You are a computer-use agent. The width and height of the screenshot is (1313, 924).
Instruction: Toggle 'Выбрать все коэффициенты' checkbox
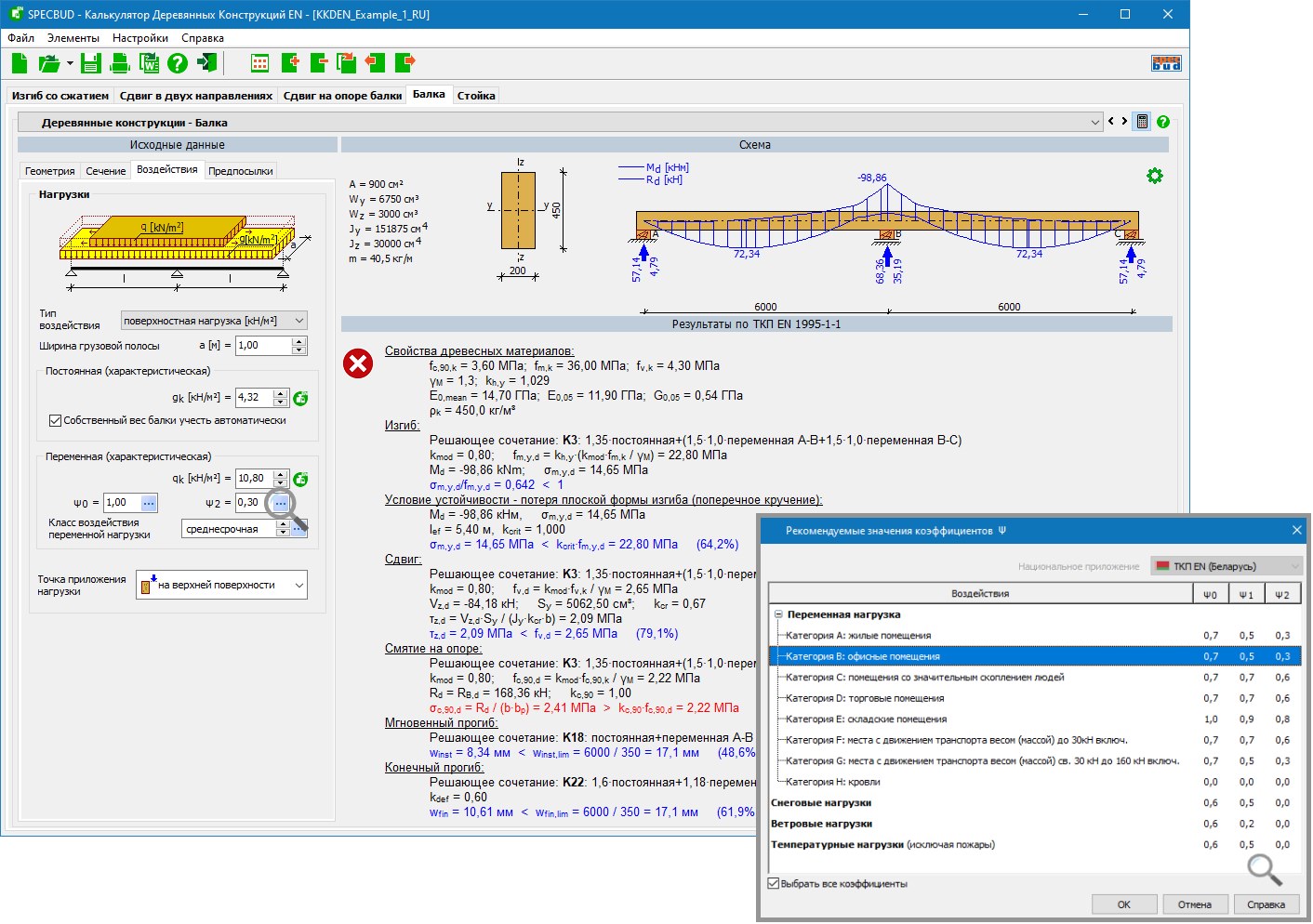[x=774, y=883]
